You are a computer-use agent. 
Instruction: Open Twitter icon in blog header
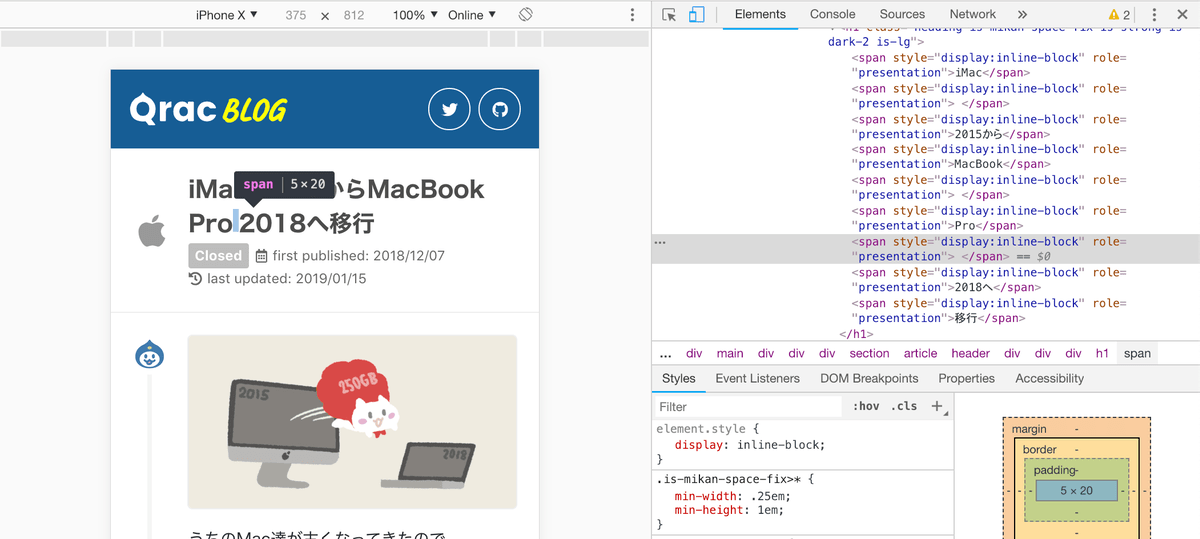[x=449, y=109]
